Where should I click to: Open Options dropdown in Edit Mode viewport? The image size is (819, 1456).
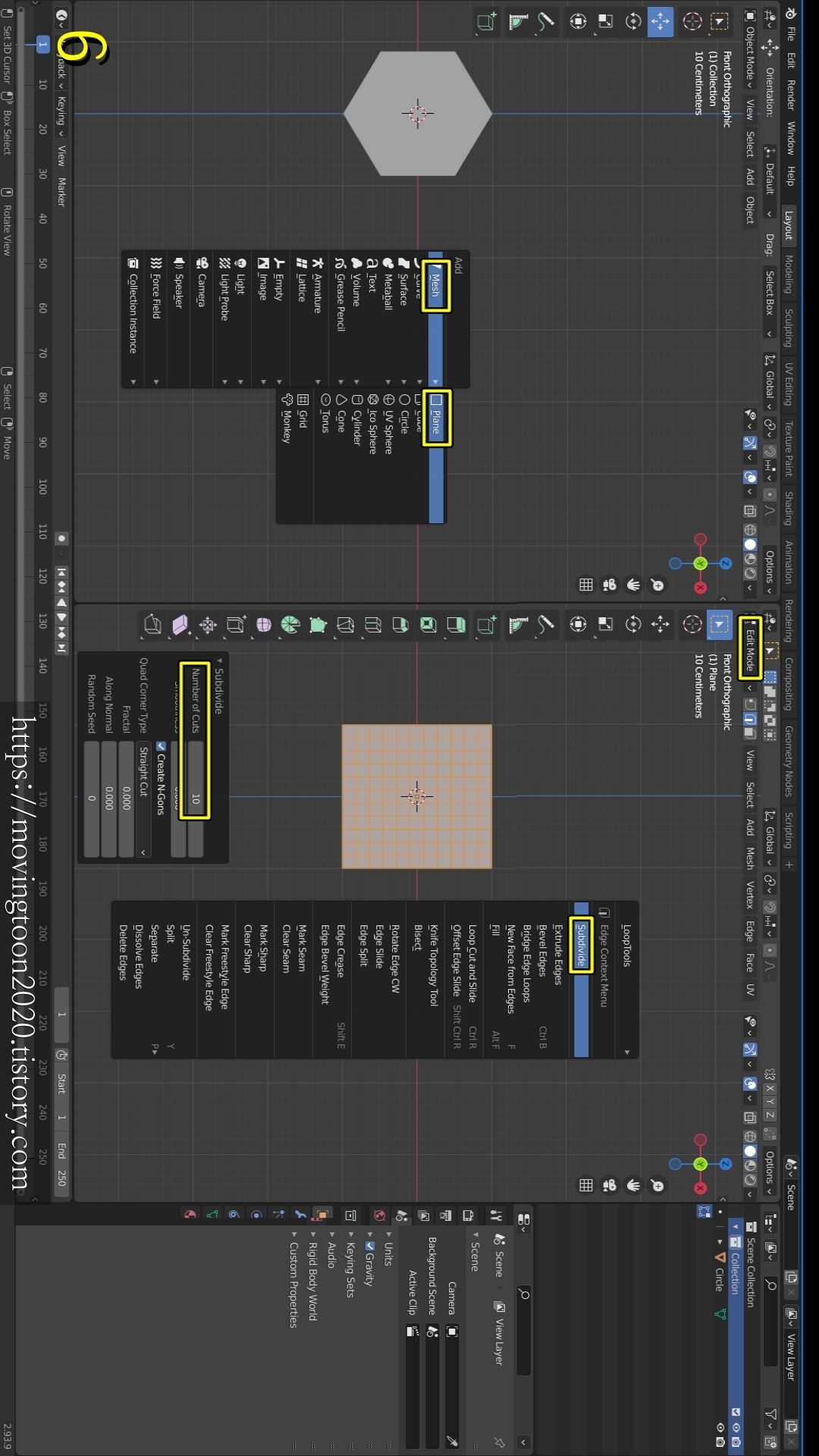pyautogui.click(x=770, y=1172)
